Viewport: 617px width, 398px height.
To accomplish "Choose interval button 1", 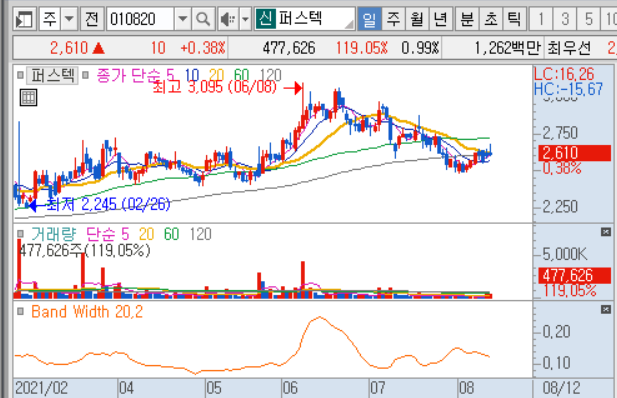I will pyautogui.click(x=541, y=19).
